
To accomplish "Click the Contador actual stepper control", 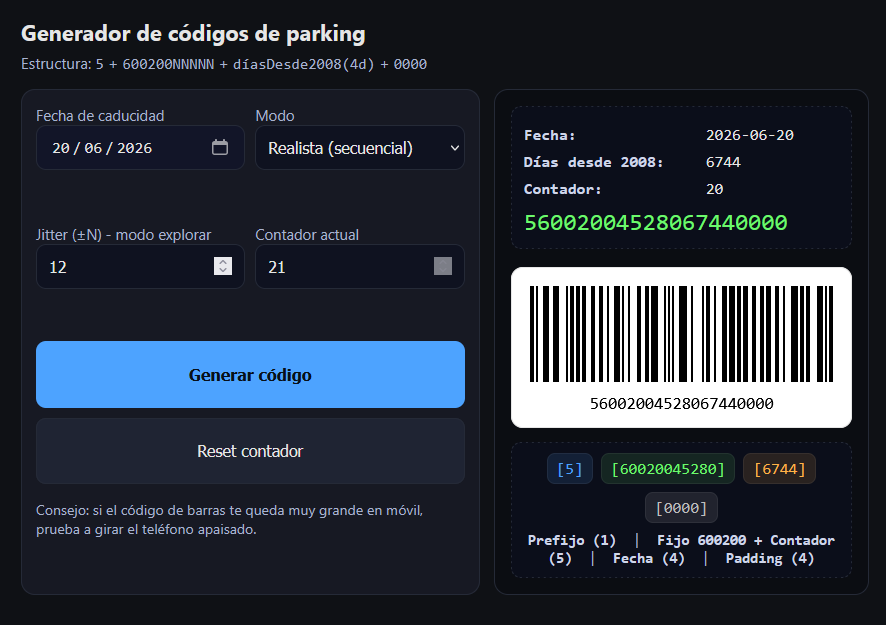I will point(442,266).
